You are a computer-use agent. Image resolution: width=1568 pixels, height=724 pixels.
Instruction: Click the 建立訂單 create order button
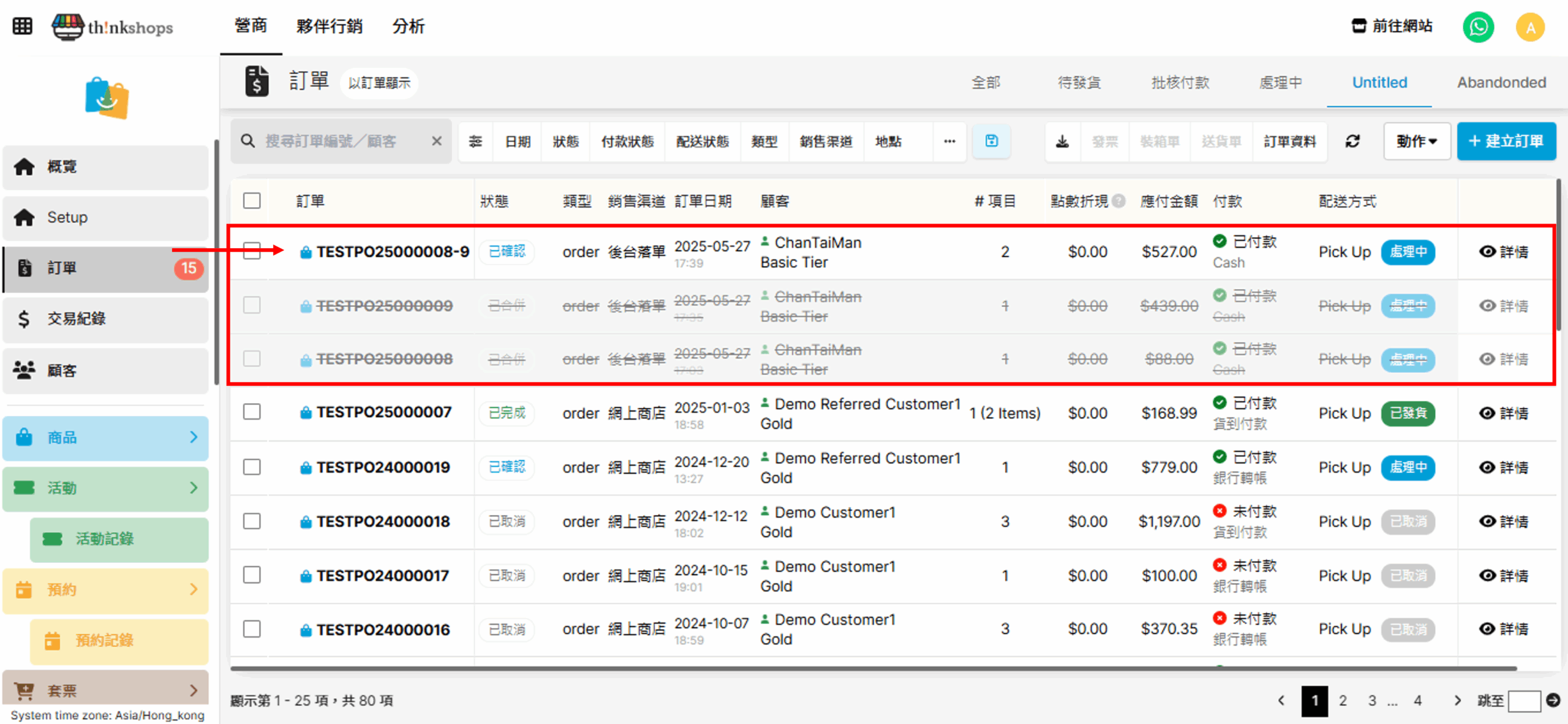pyautogui.click(x=1506, y=141)
